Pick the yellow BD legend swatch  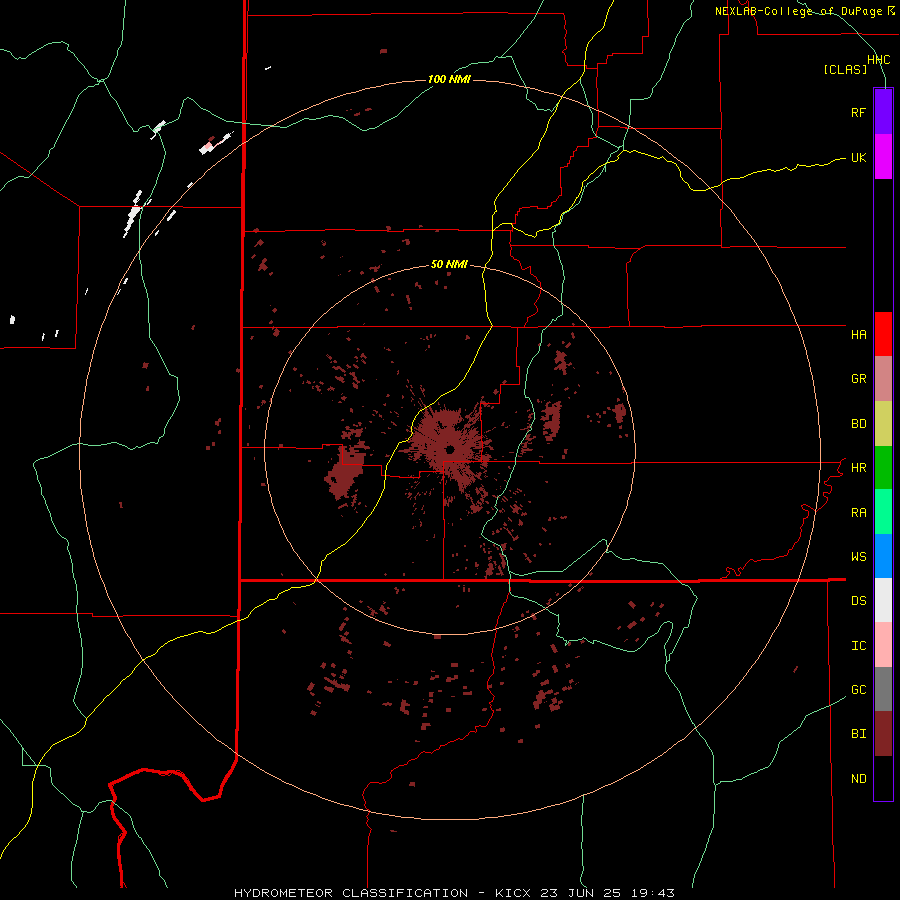(x=883, y=424)
